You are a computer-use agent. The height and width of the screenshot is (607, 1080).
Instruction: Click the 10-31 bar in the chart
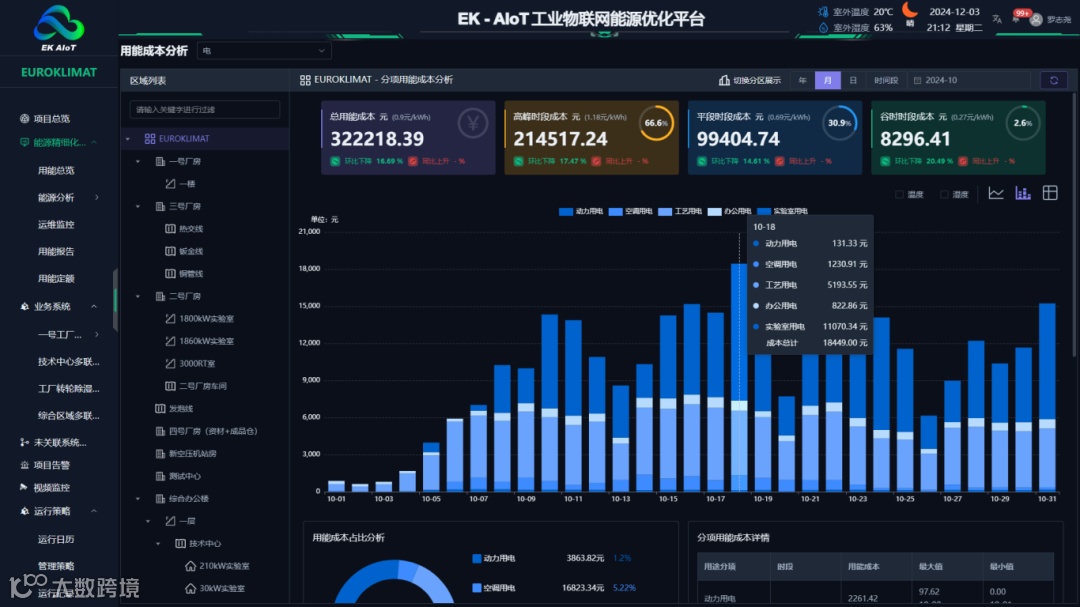point(1047,397)
